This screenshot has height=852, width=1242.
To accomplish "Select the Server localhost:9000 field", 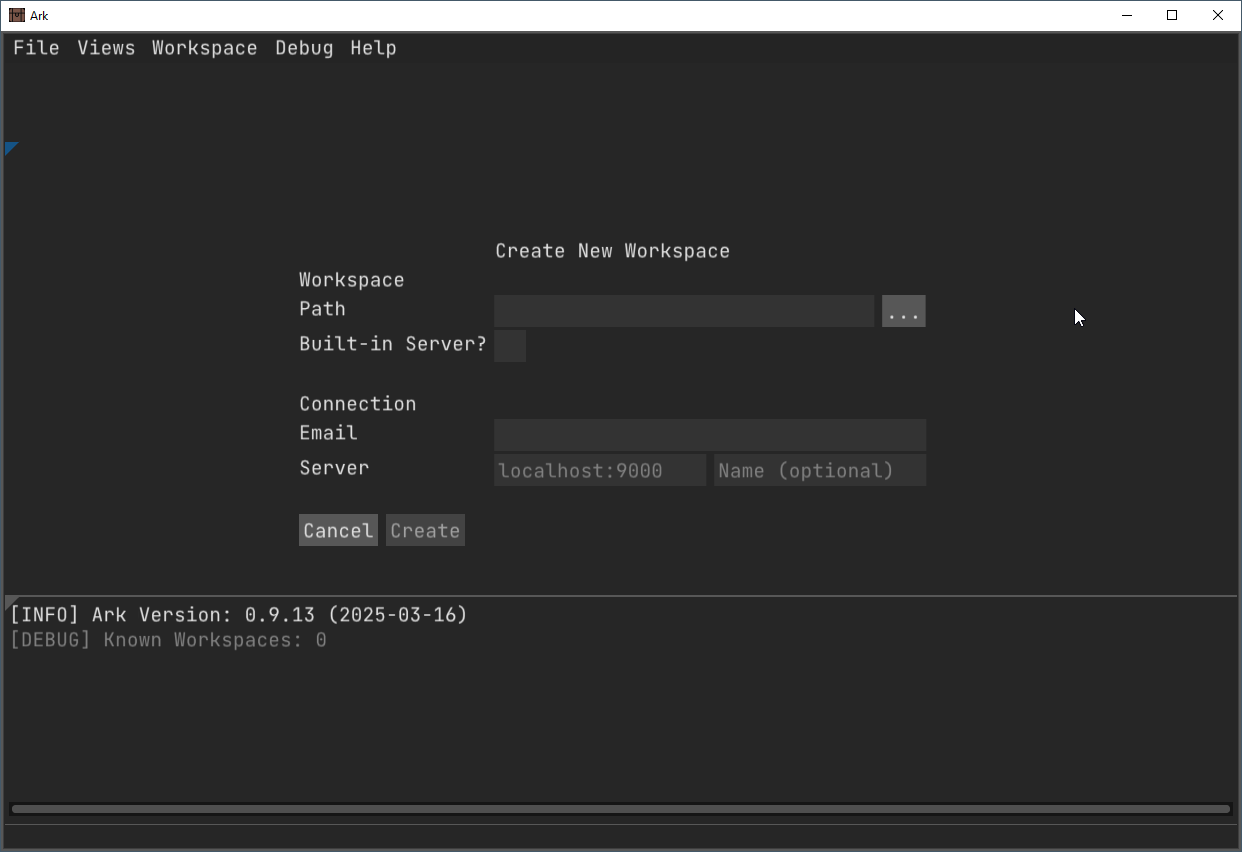I will click(x=599, y=470).
